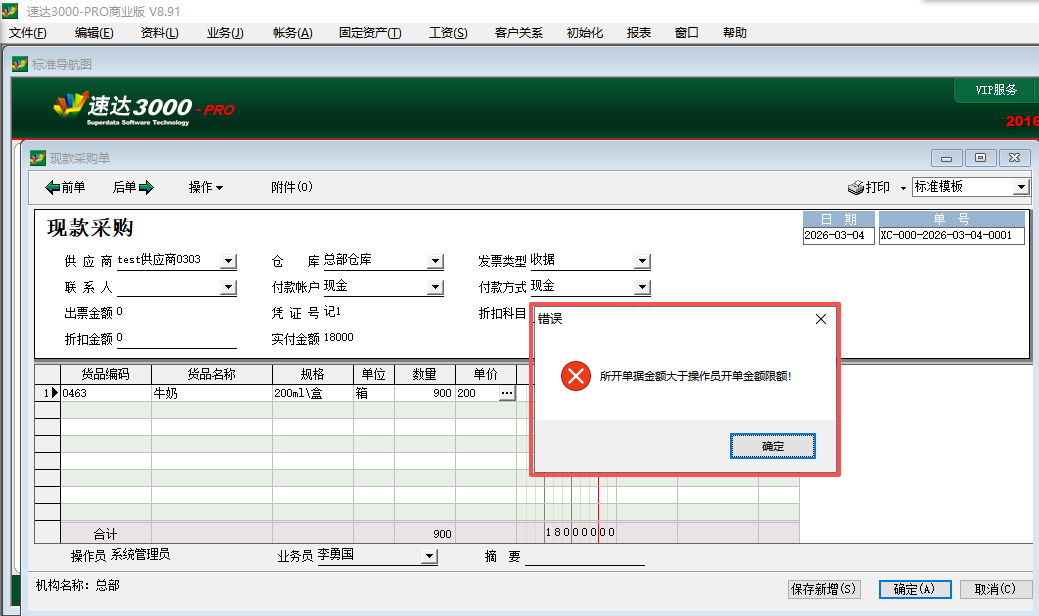Click the ellipsis button in 单价 cell

coord(507,394)
